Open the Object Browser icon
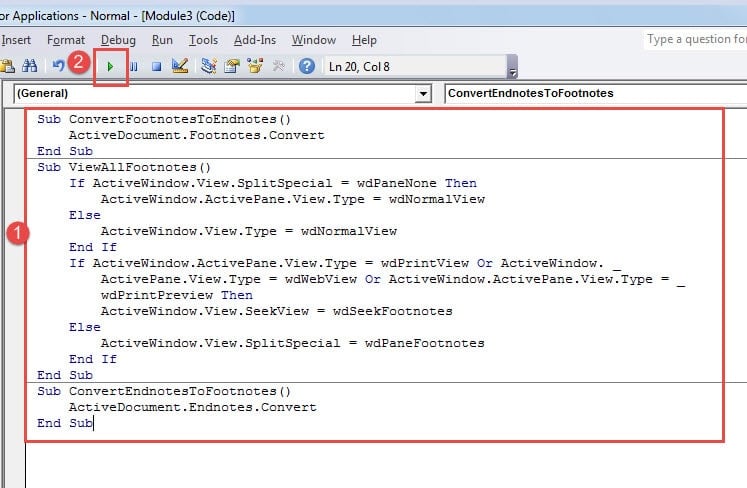This screenshot has height=488, width=747. click(x=256, y=67)
